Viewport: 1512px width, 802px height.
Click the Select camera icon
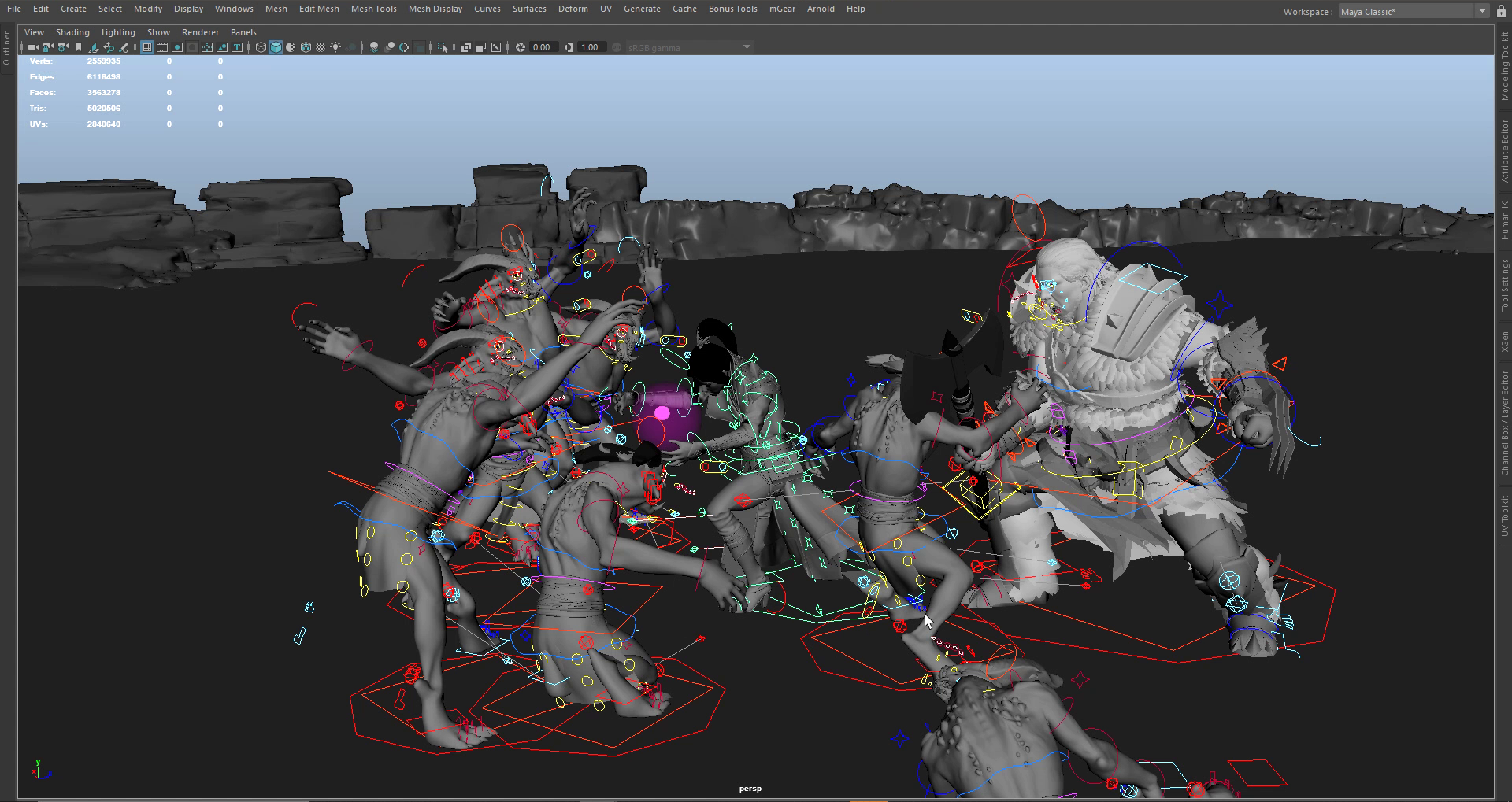pyautogui.click(x=33, y=47)
